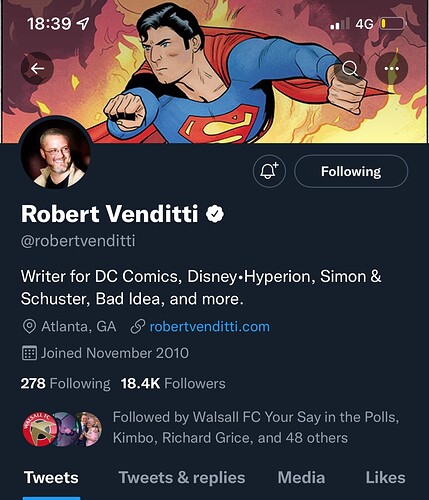Tap the link chain icon
This screenshot has height=500, width=429.
coord(137,327)
